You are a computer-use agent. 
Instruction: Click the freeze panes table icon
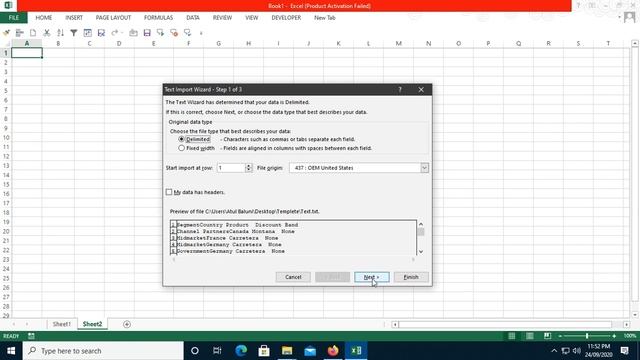point(87,33)
